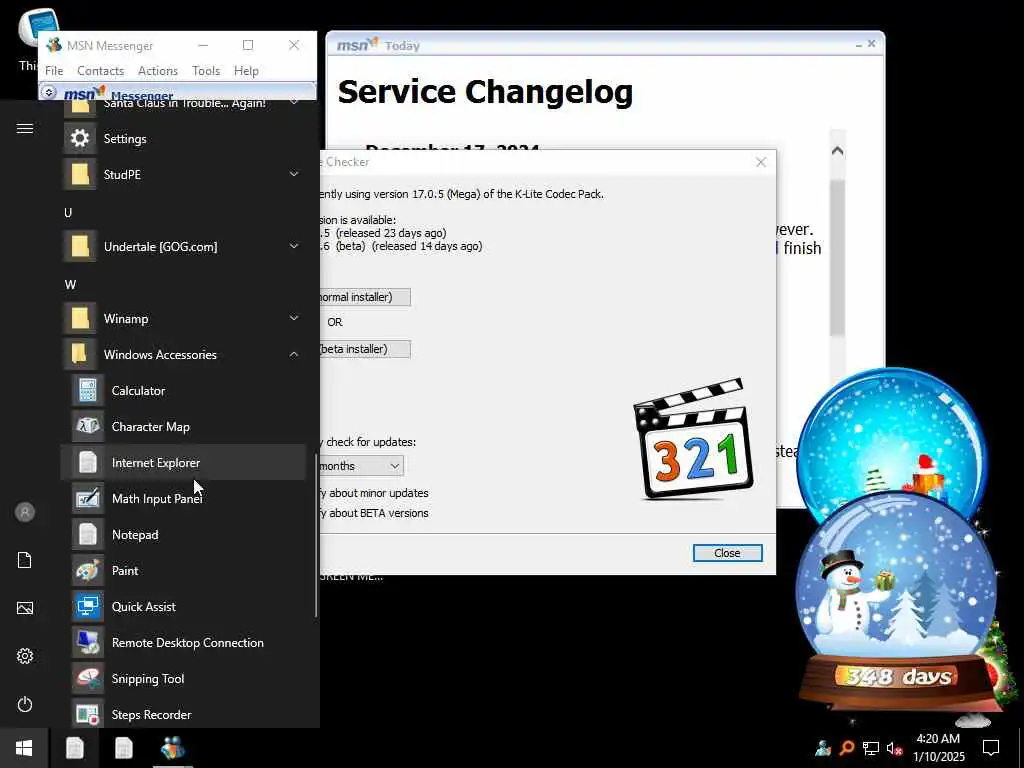
Task: Expand the StudPE folder
Action: [294, 174]
